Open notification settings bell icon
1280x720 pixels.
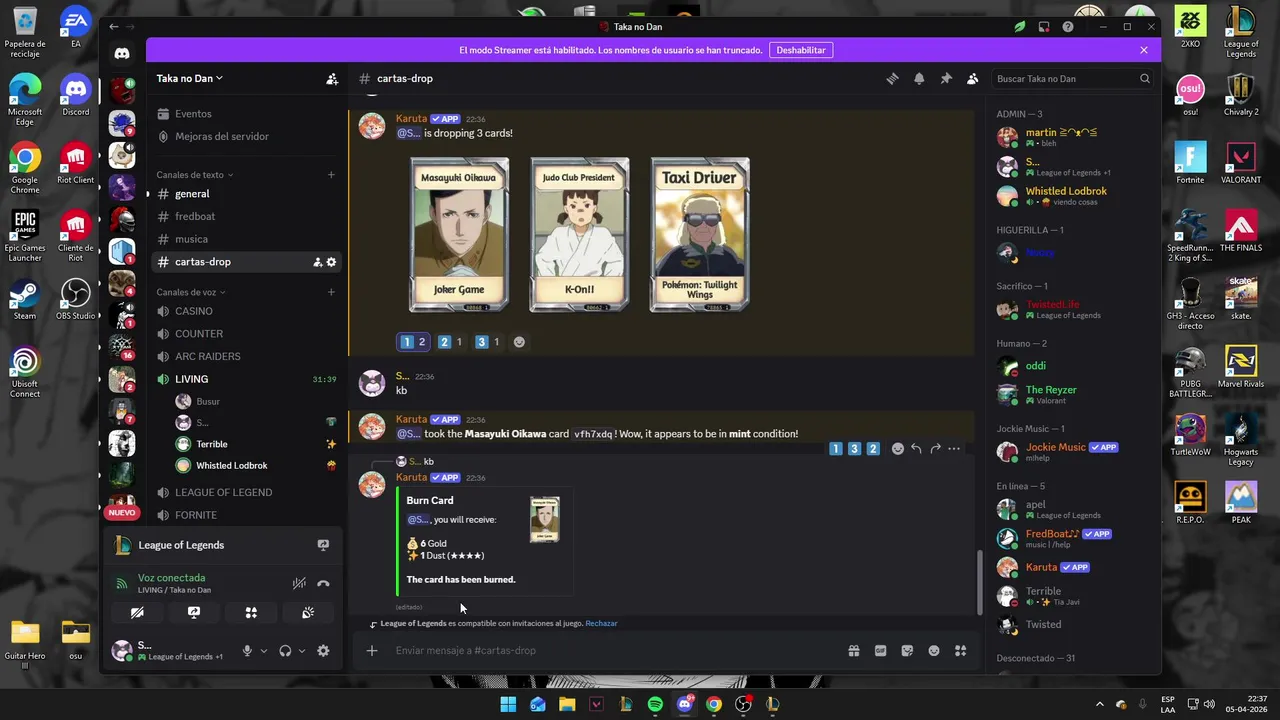(x=919, y=79)
